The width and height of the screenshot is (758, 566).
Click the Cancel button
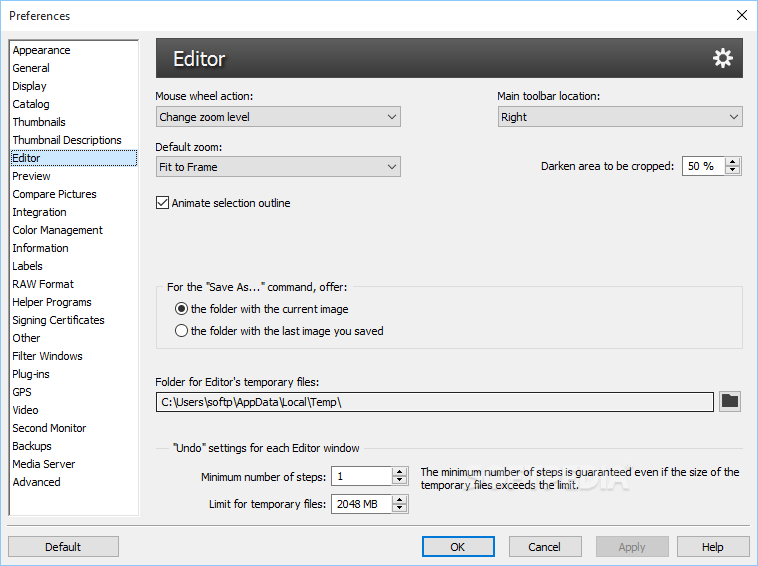click(x=545, y=547)
